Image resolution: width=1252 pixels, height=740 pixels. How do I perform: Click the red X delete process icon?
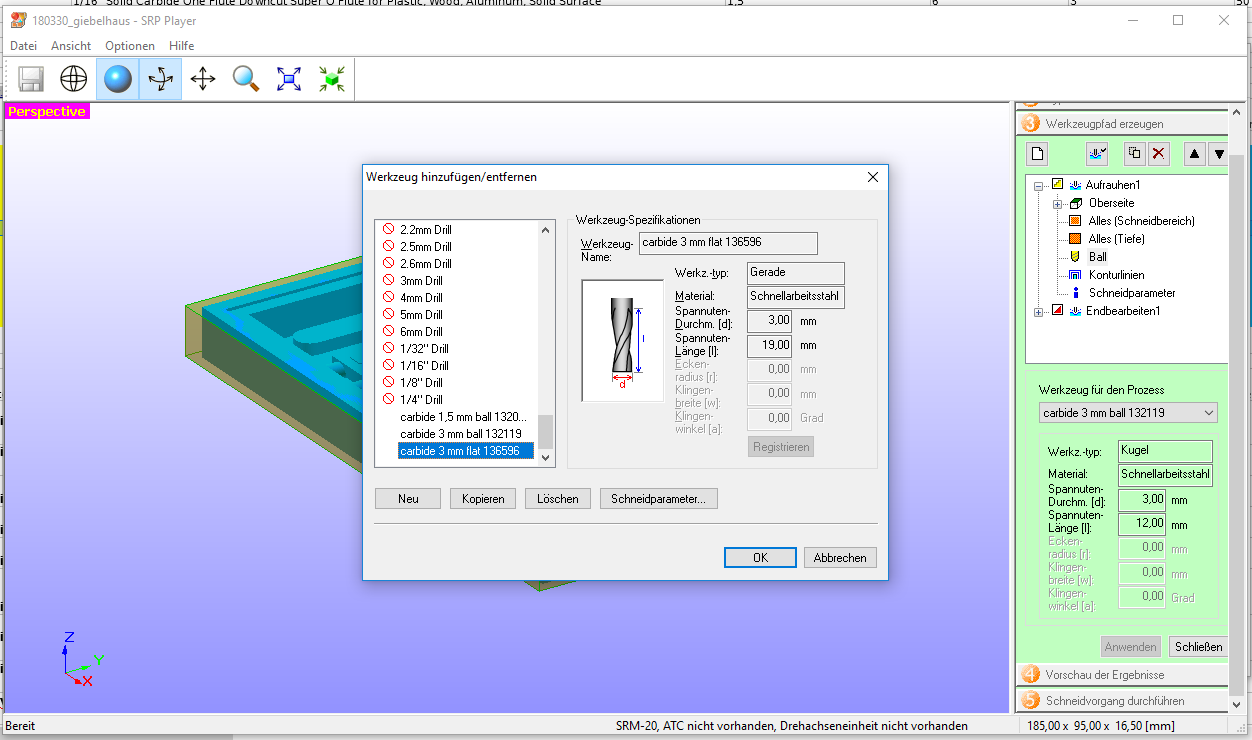point(1158,154)
